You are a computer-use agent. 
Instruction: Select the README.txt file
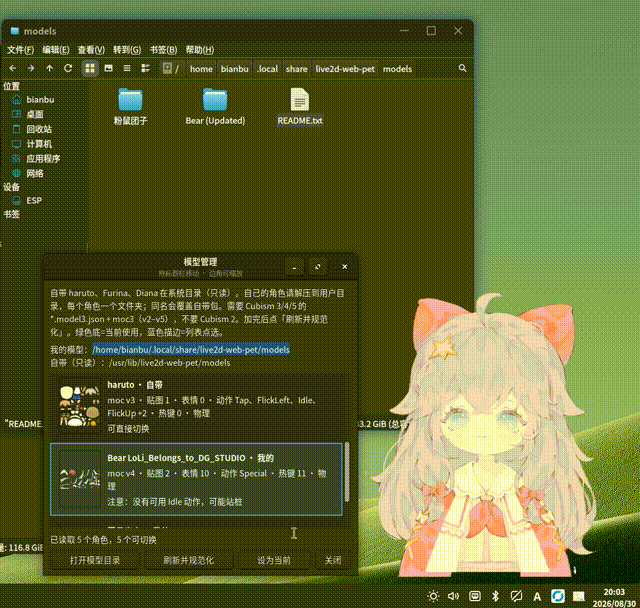coord(300,107)
